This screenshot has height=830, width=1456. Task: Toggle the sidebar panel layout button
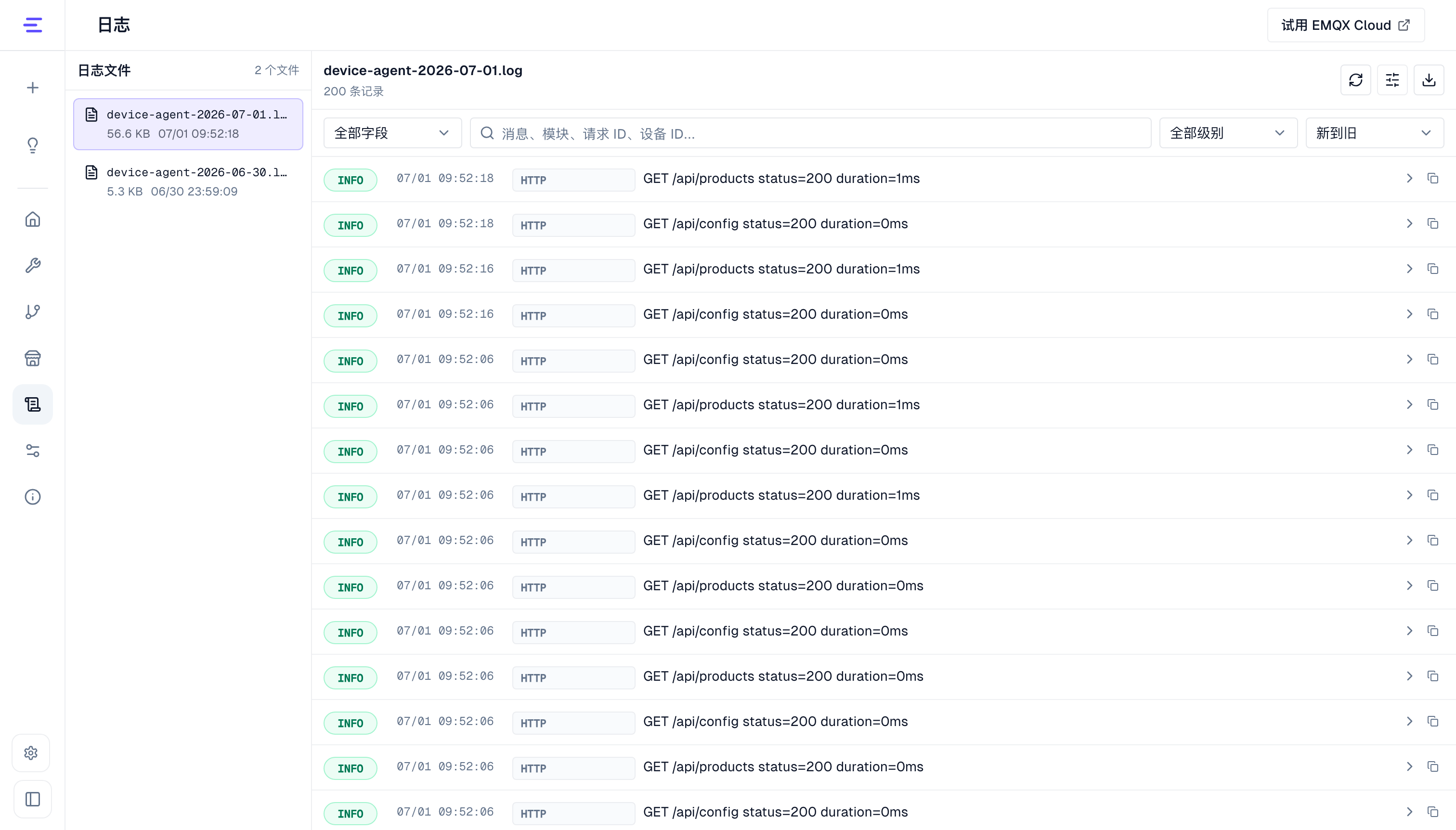pos(32,799)
